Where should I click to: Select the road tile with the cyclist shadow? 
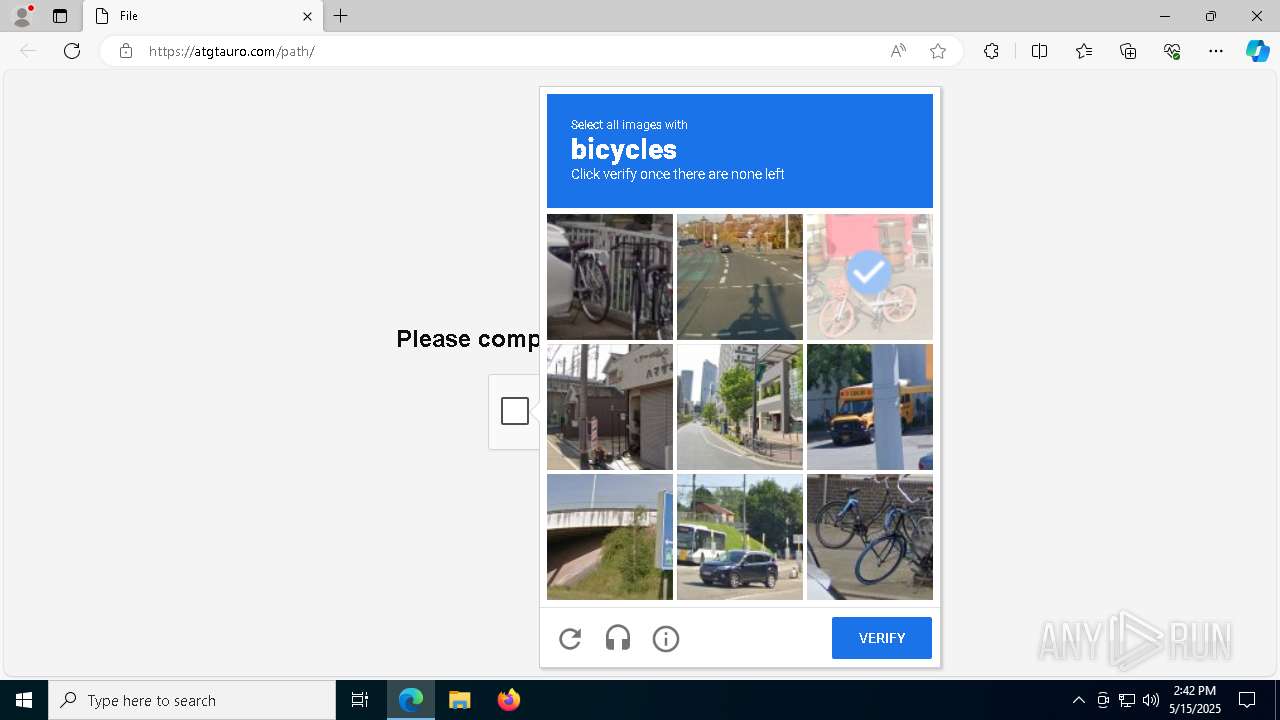tap(740, 277)
